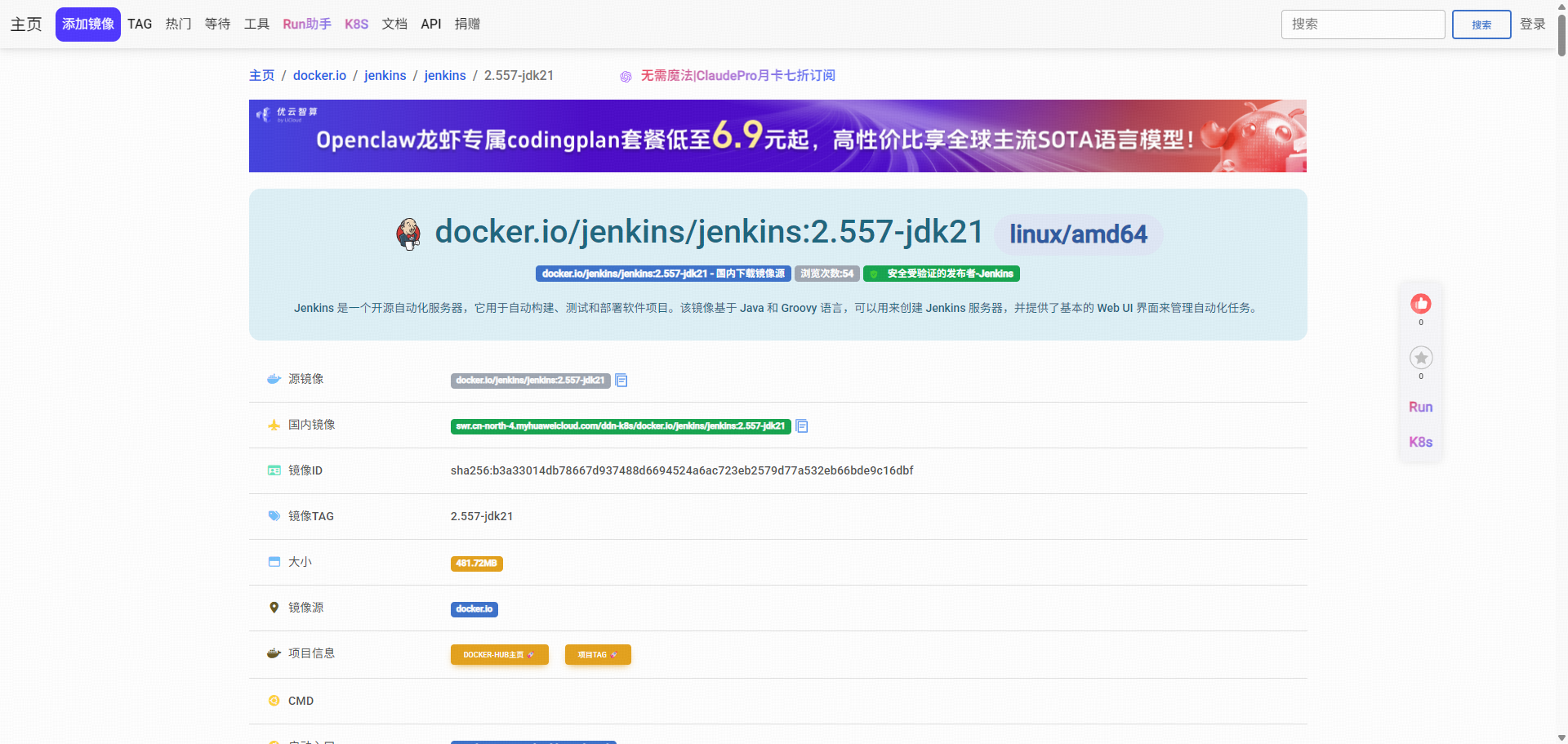Open K8S in the top navbar

[357, 25]
